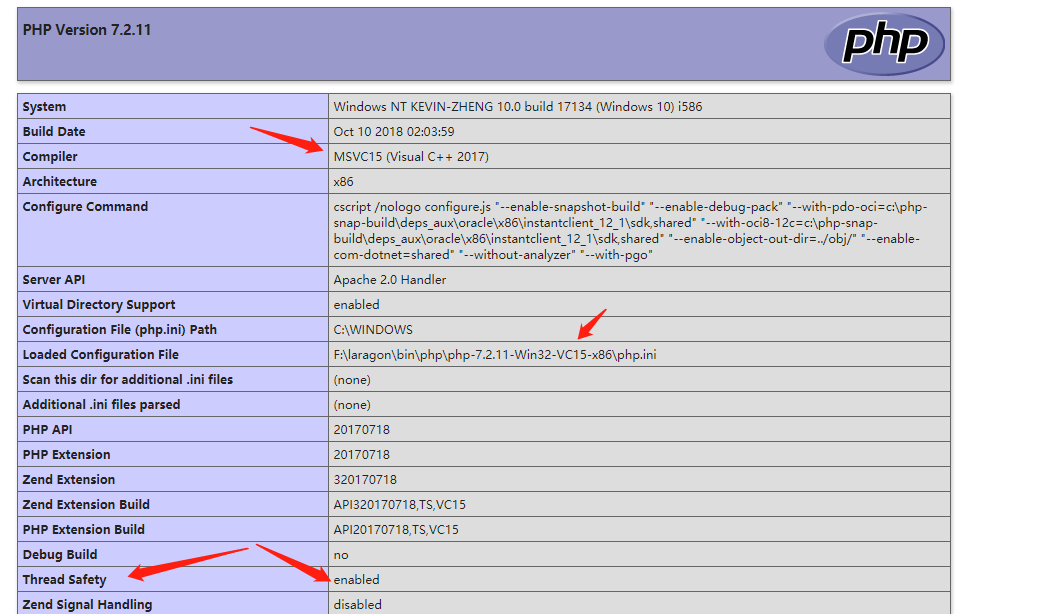Click the 'disabled' Zend Signal Handling value
The image size is (1040, 614).
[358, 605]
